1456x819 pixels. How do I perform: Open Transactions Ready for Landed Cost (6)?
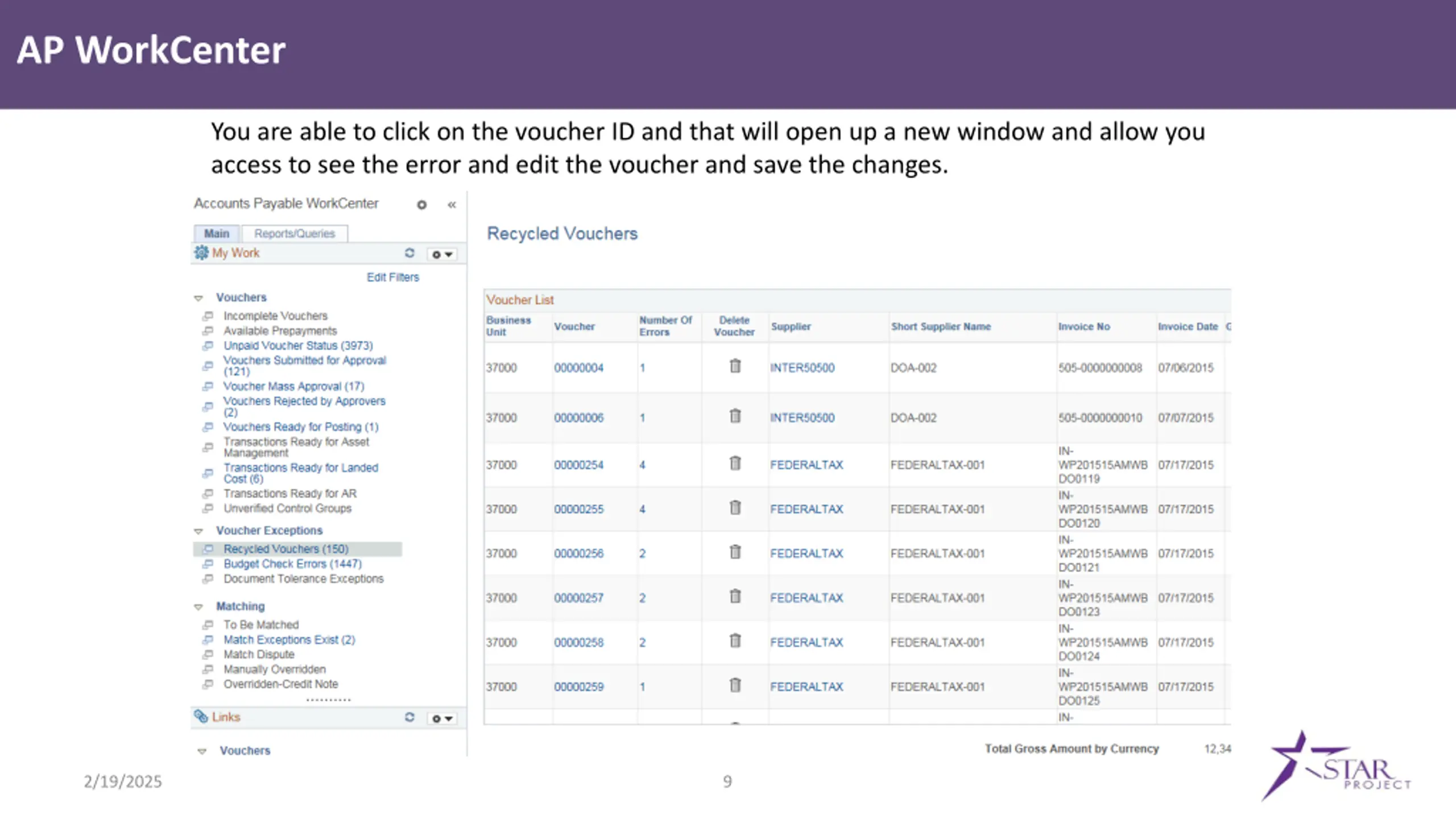click(x=301, y=473)
